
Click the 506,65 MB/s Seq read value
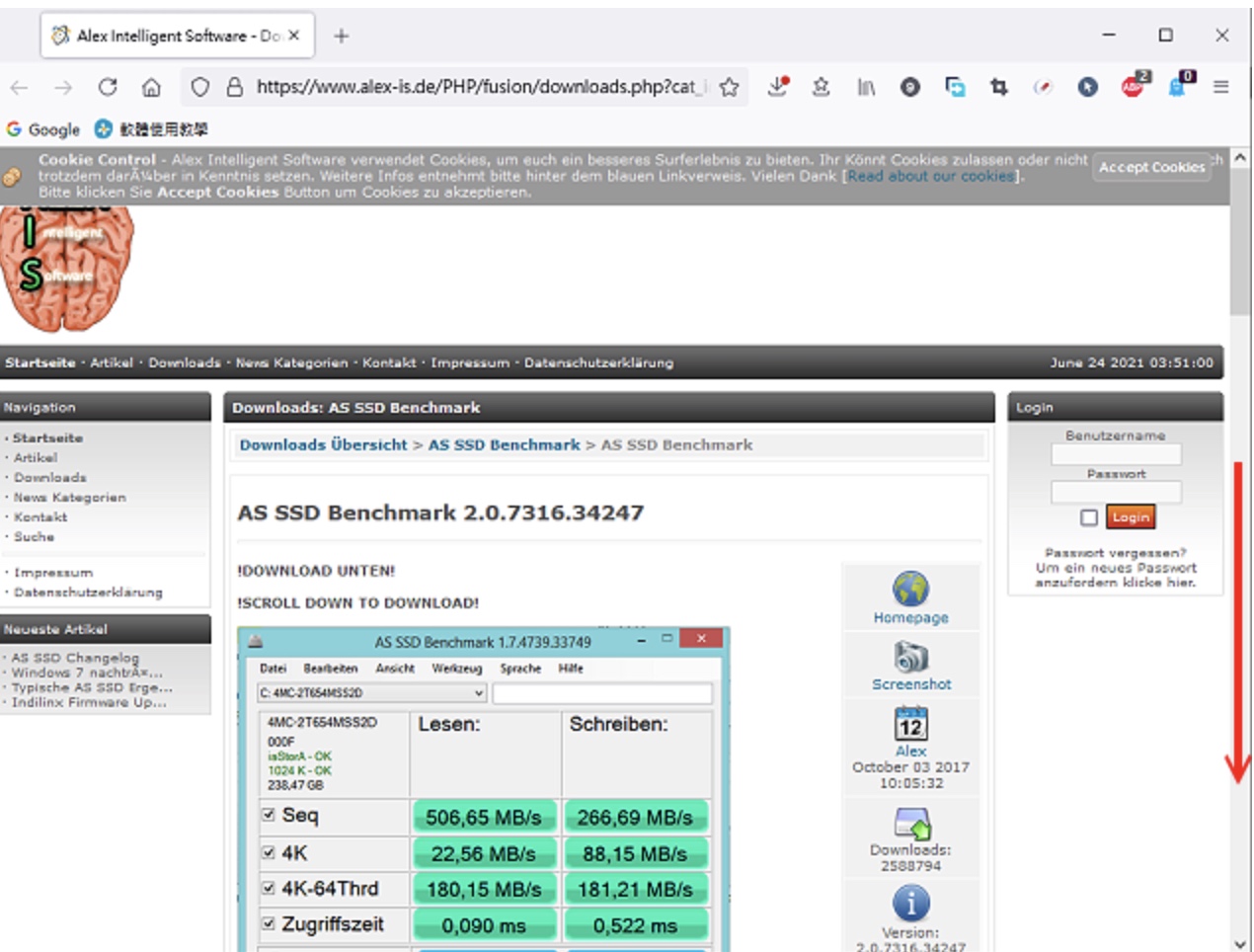[x=484, y=817]
